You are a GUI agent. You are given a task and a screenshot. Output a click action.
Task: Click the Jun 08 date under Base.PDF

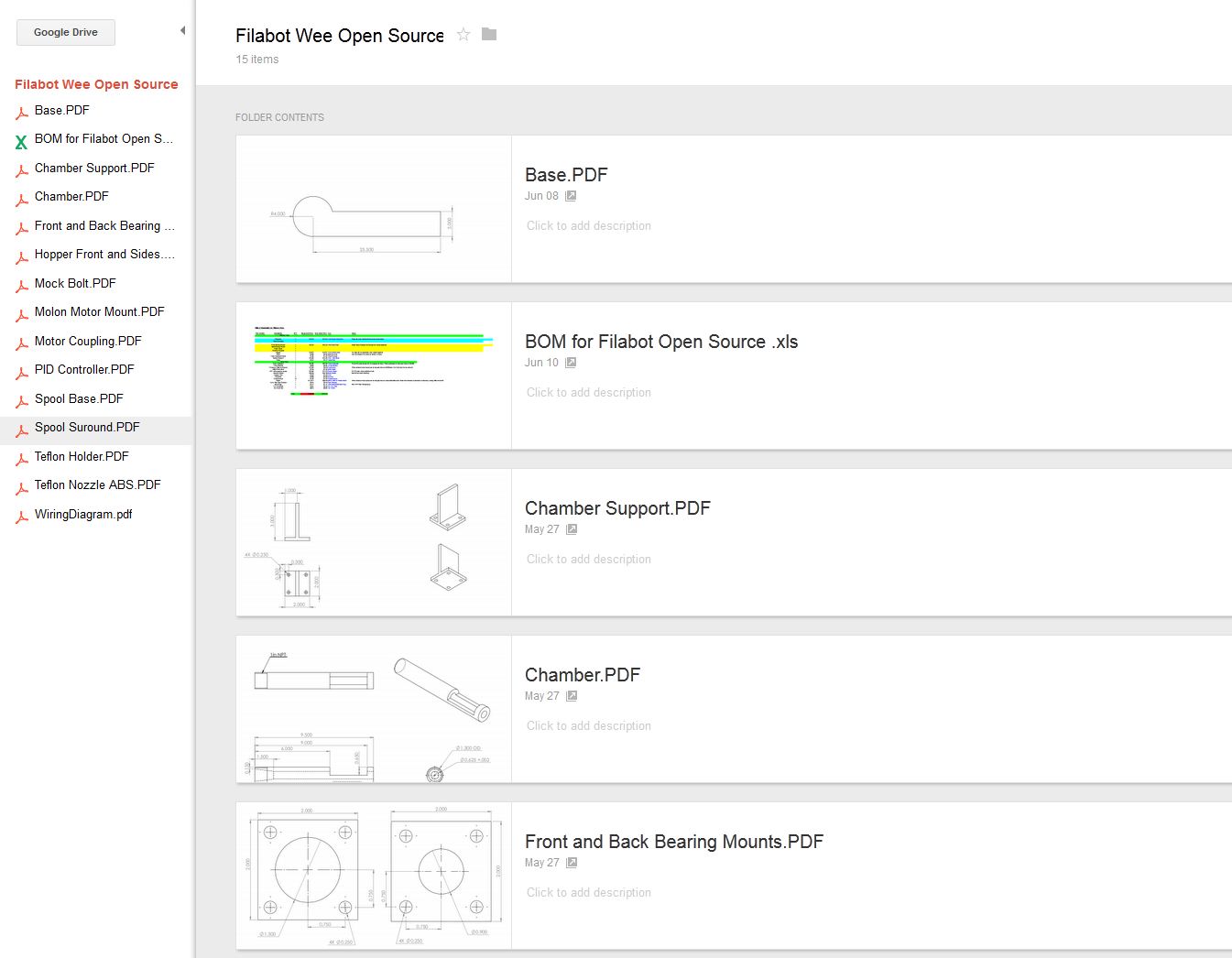click(541, 196)
